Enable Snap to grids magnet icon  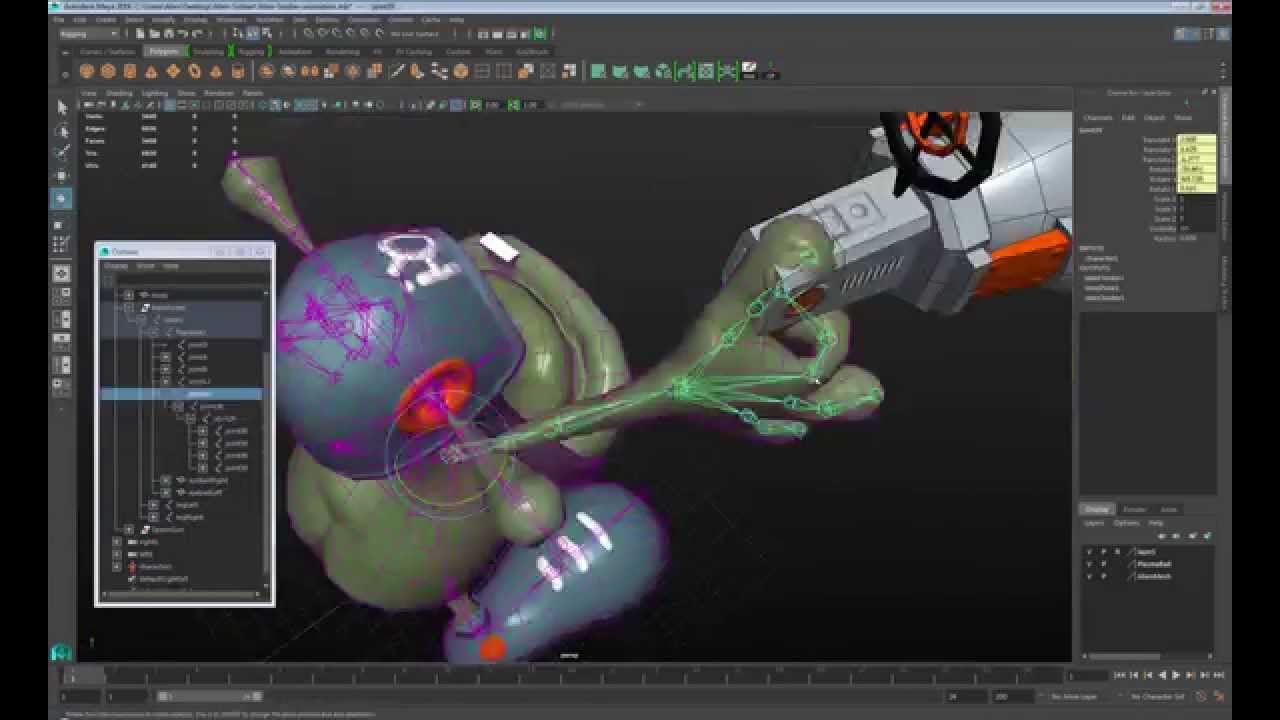click(309, 34)
